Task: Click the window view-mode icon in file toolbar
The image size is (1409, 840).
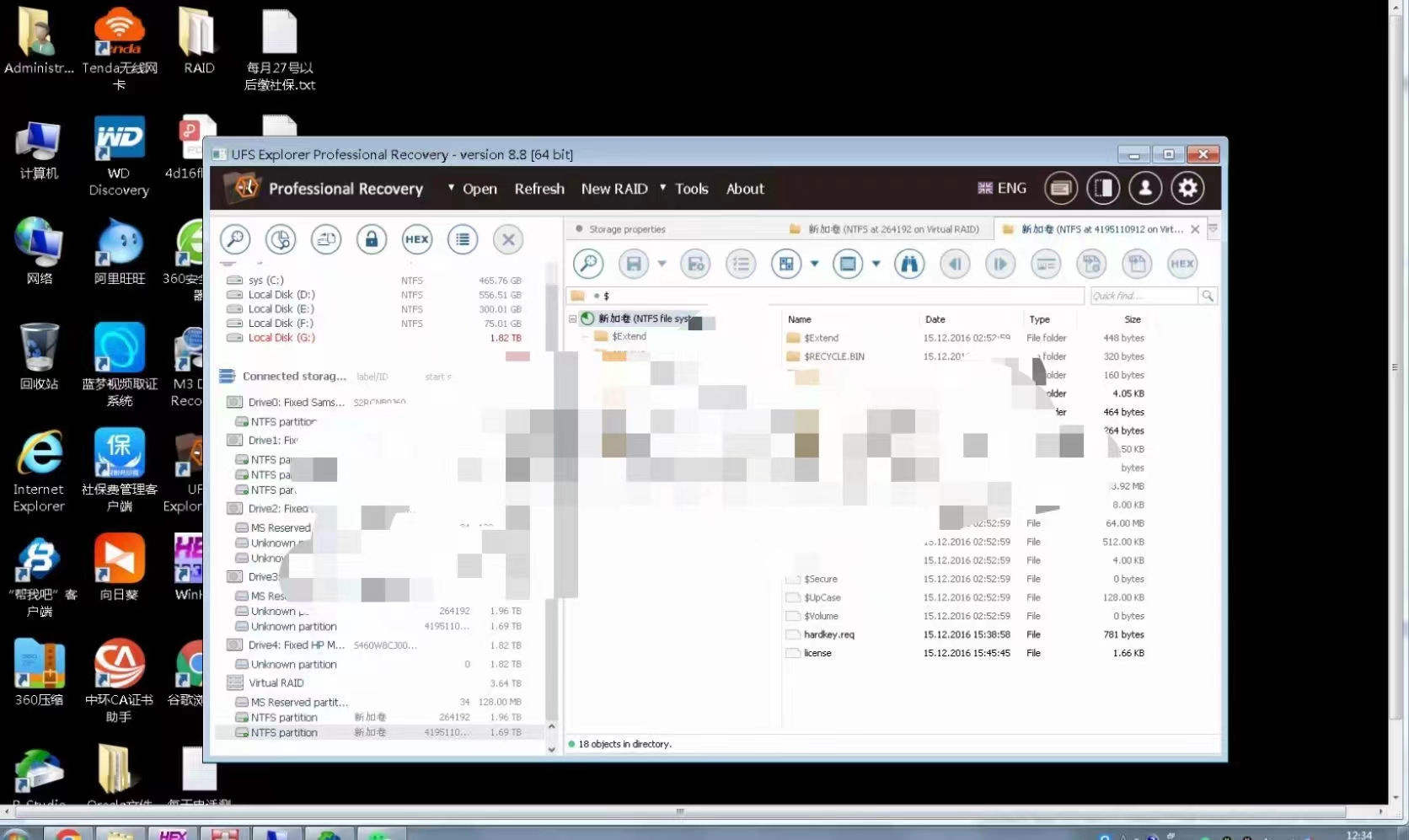Action: (848, 264)
